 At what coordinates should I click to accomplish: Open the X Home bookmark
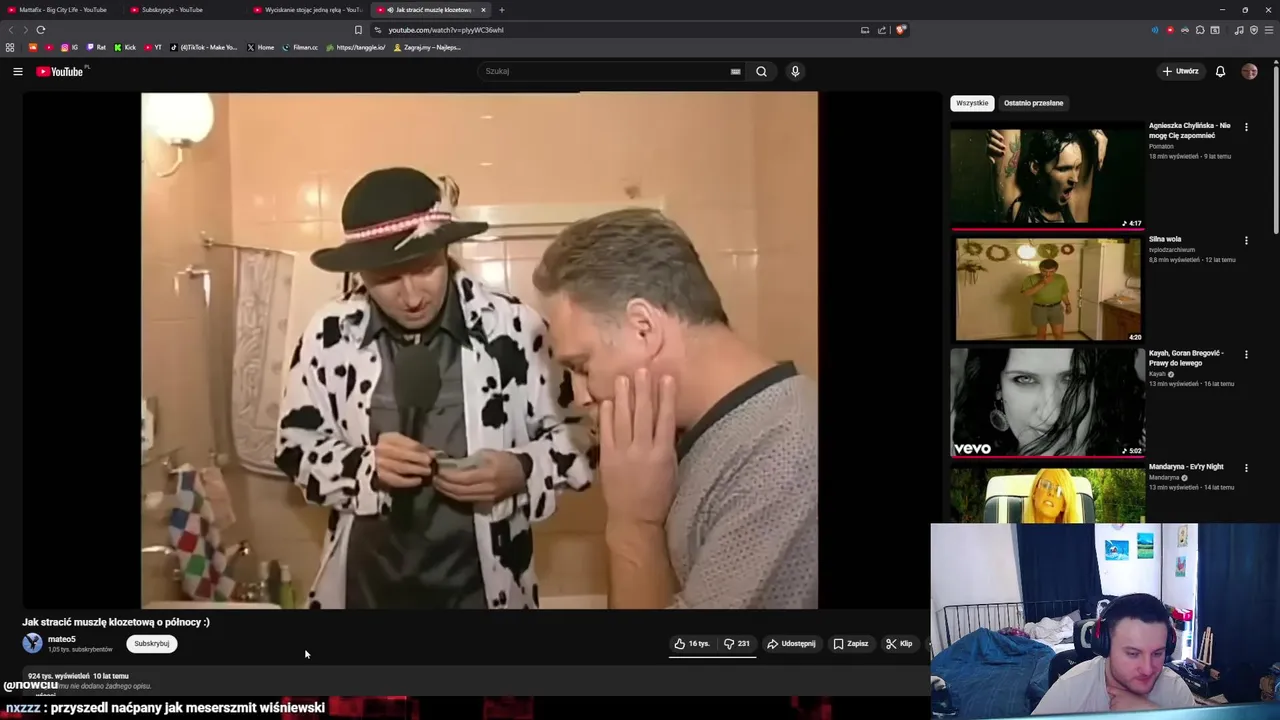[261, 47]
